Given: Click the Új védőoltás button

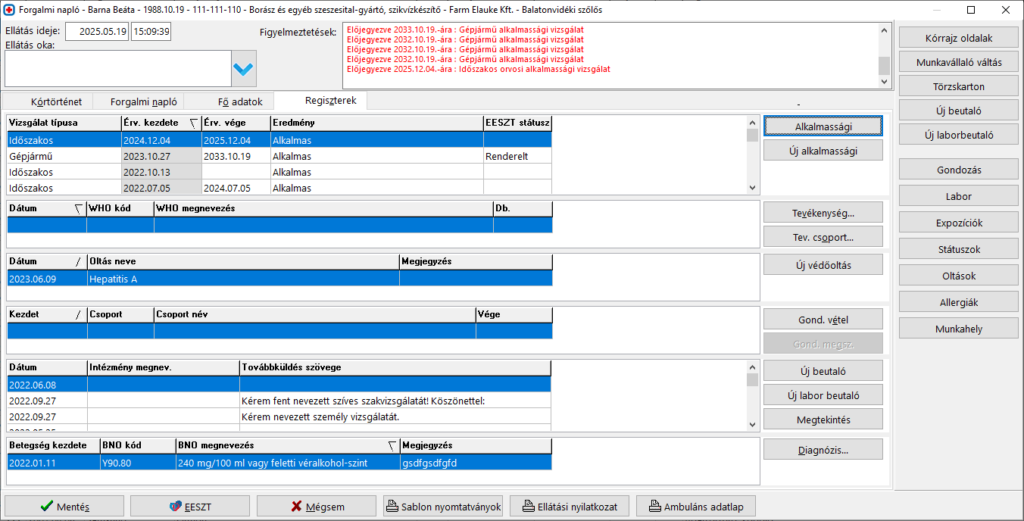Looking at the screenshot, I should (823, 264).
